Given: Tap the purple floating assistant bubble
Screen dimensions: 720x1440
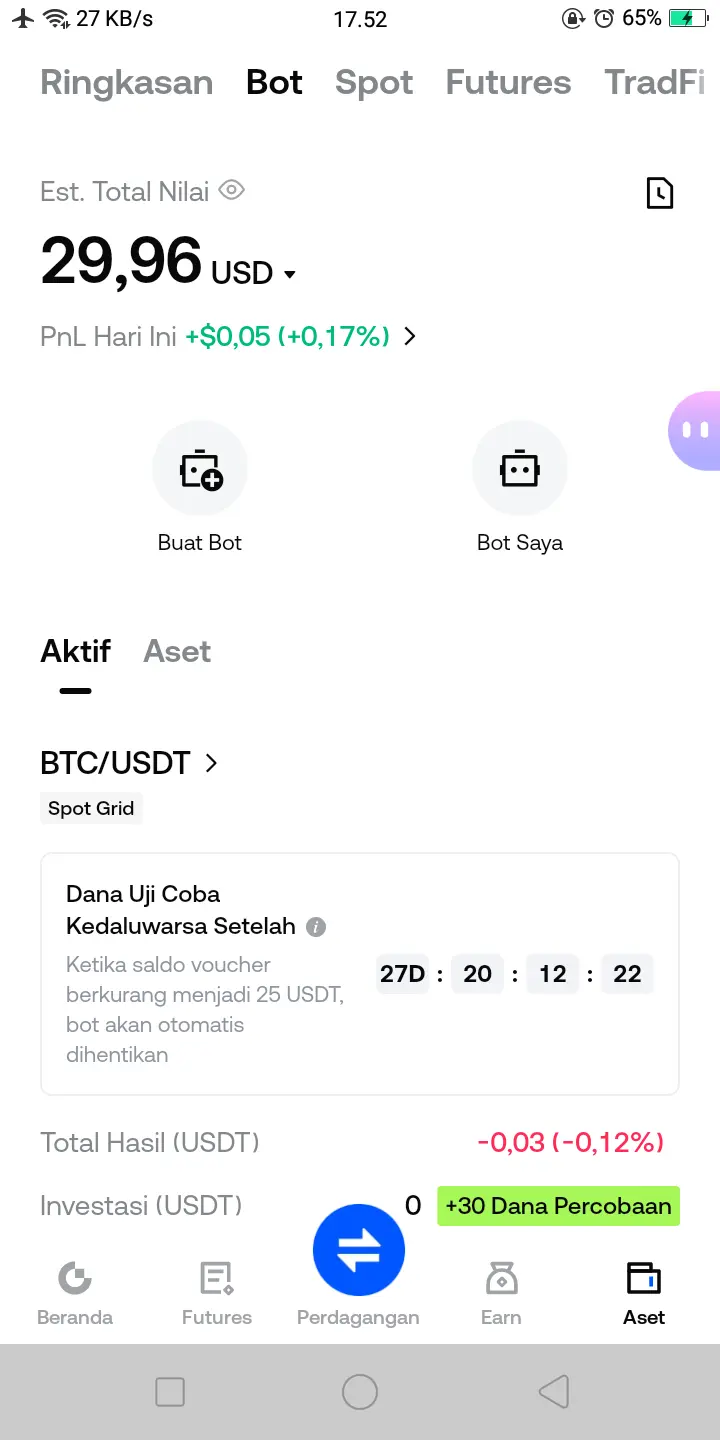Looking at the screenshot, I should pyautogui.click(x=697, y=430).
